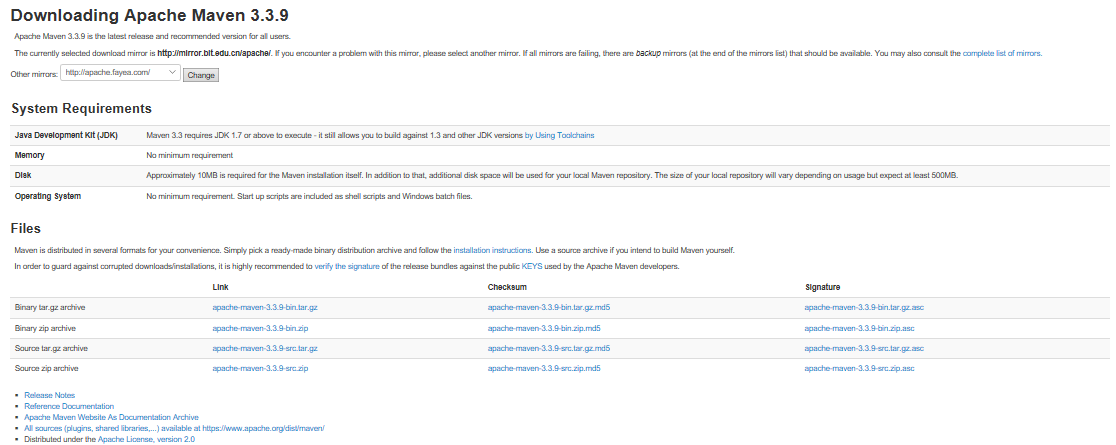Open the complete list of mirrors link
Image resolution: width=1116 pixels, height=445 pixels.
point(1002,53)
